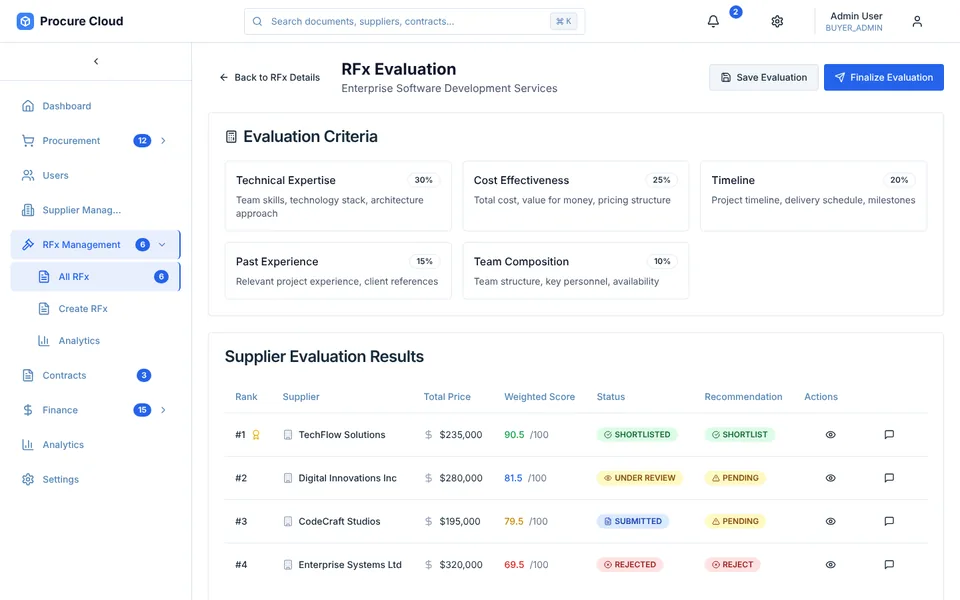Click the REJECTED status badge
The width and height of the screenshot is (960, 600).
point(629,564)
